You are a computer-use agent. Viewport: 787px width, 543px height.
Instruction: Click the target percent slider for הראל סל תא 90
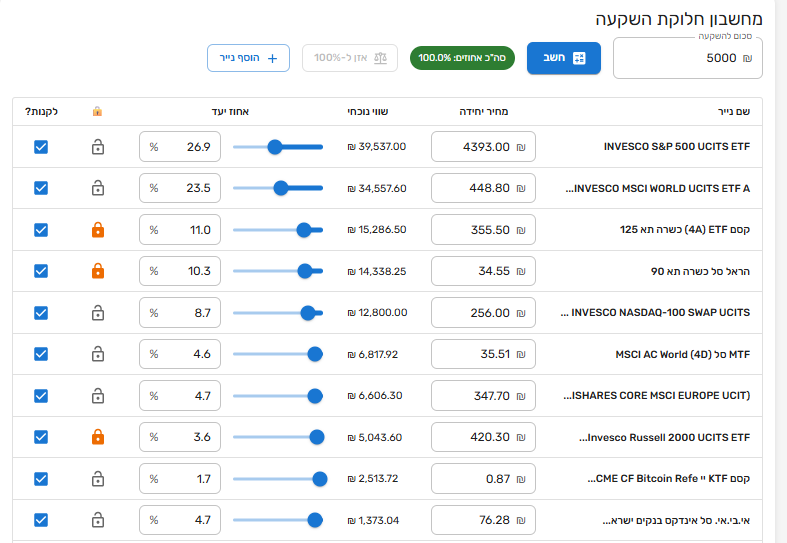[x=277, y=271]
